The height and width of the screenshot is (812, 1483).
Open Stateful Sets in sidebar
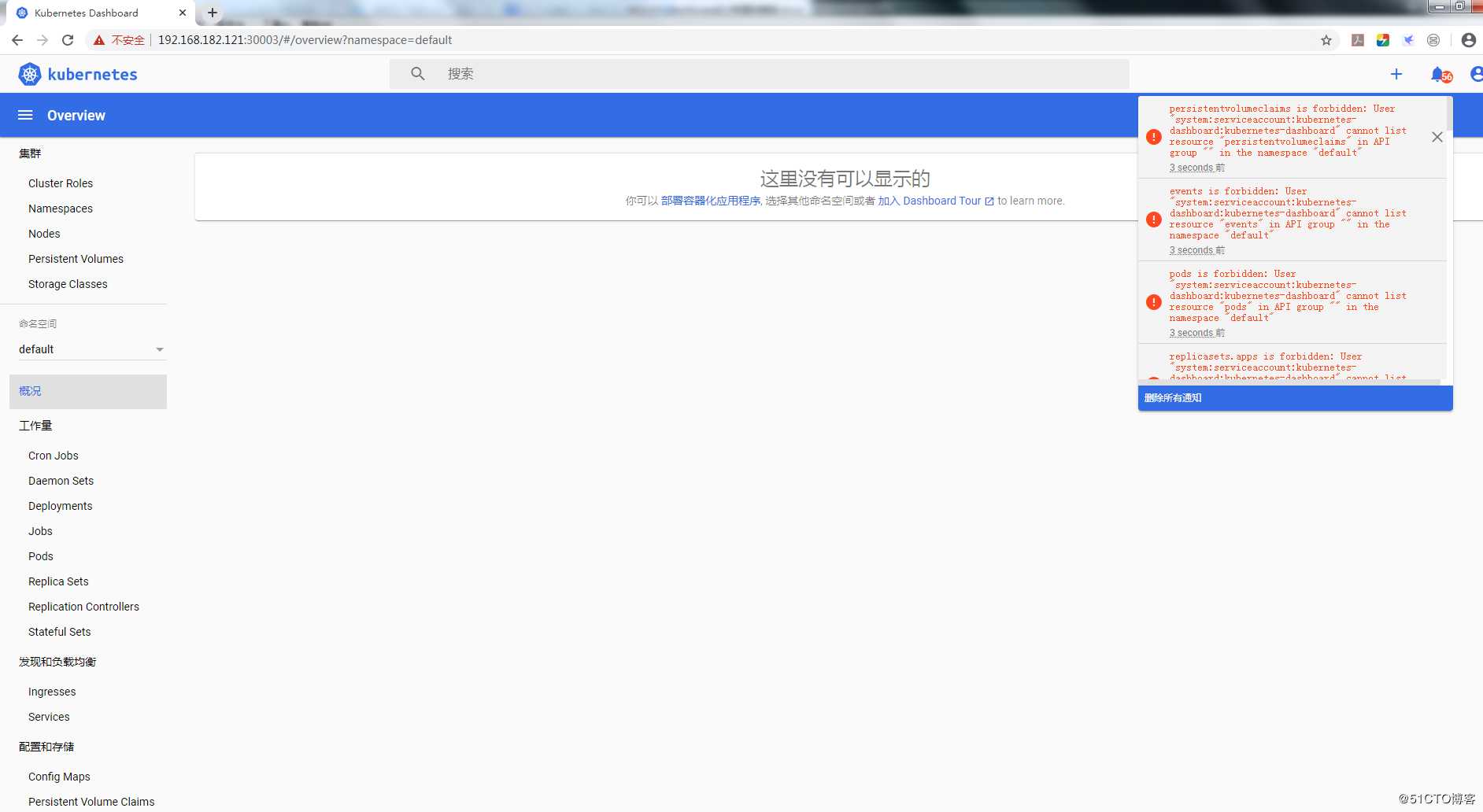click(x=59, y=632)
